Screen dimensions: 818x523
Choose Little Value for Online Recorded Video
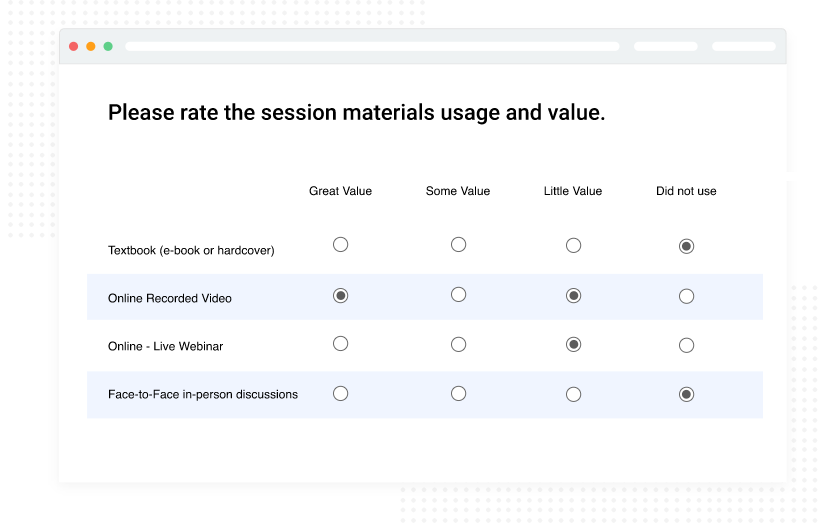tap(573, 296)
